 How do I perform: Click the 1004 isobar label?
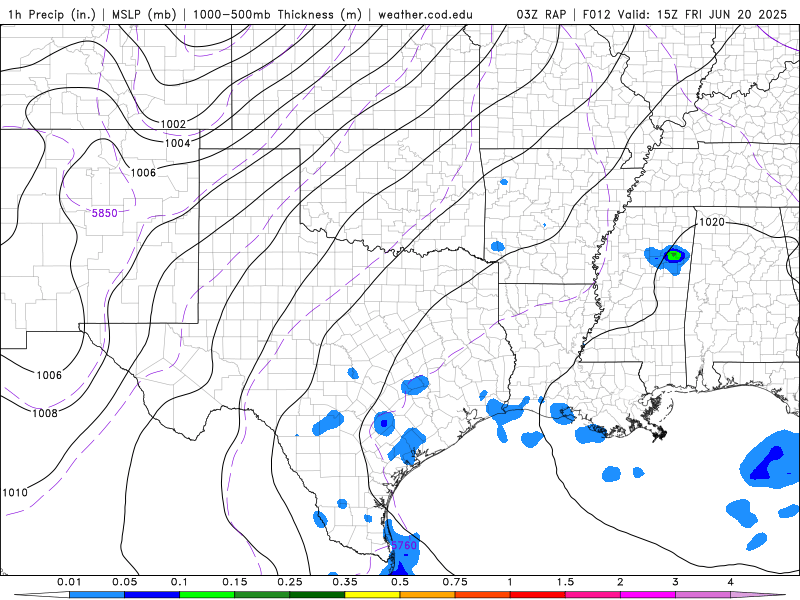[178, 143]
